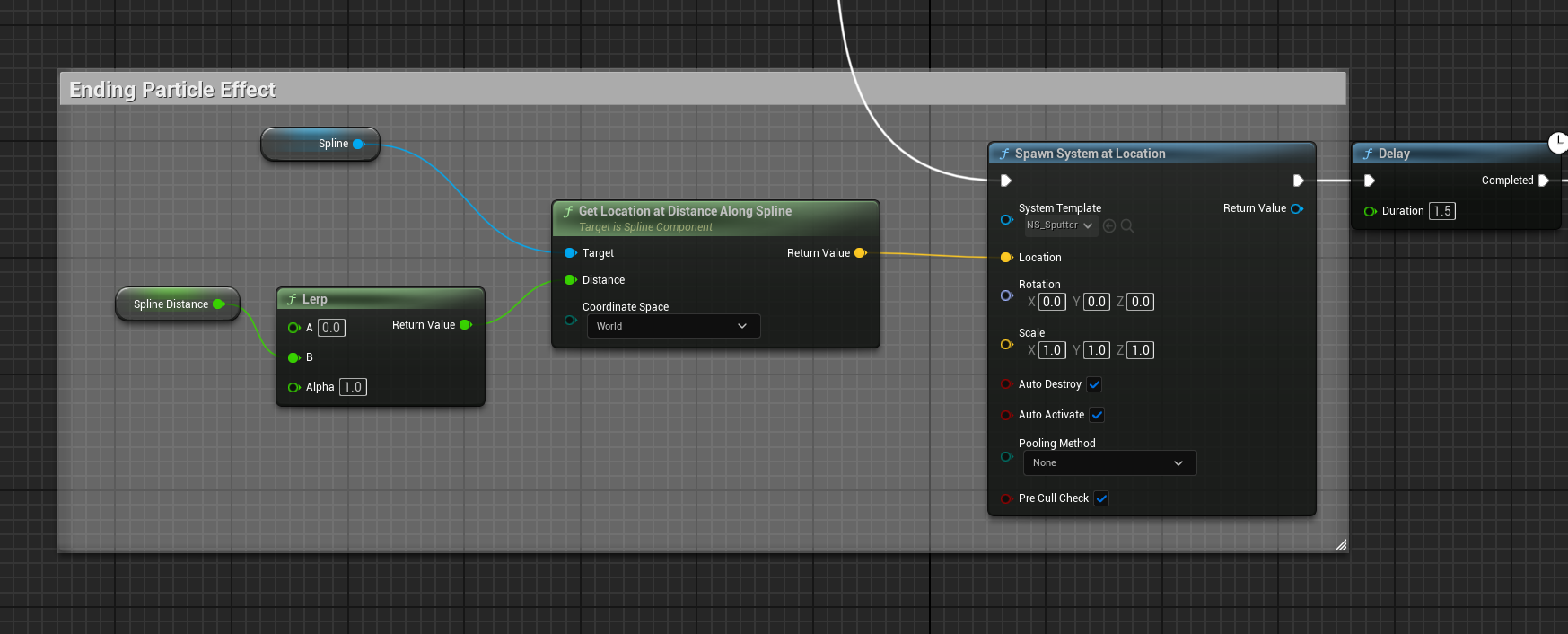Click Spawn System output execution pin
The width and height of the screenshot is (1568, 634).
(1298, 181)
